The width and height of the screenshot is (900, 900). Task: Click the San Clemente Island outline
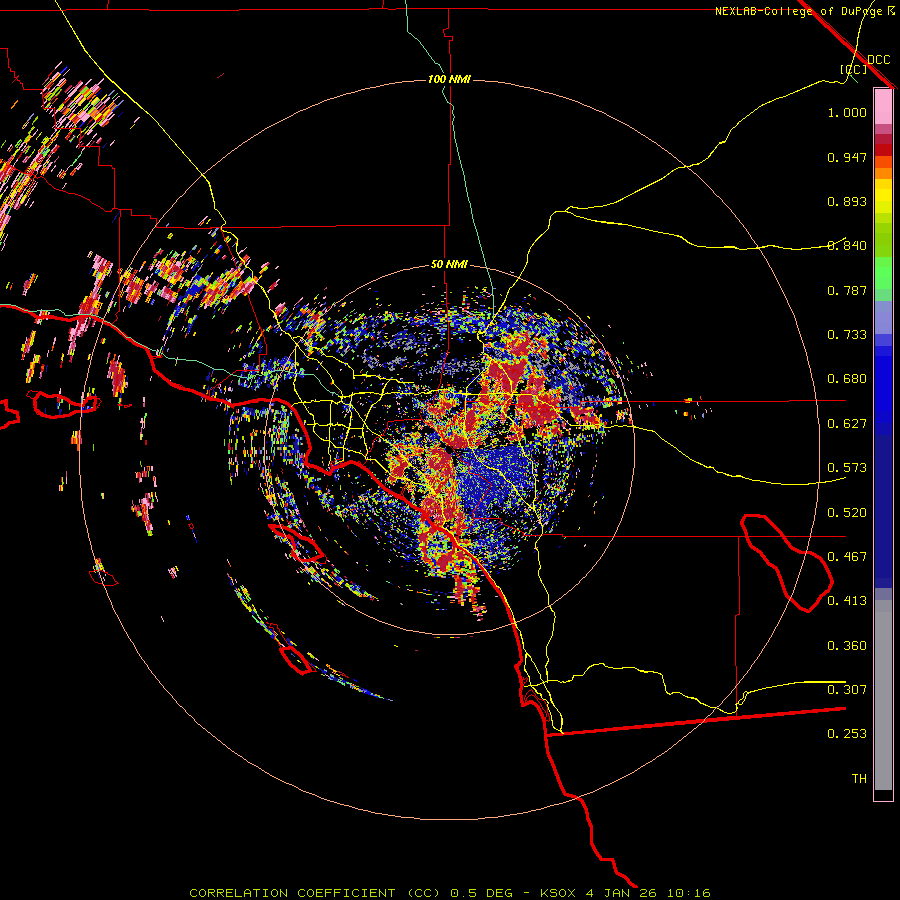click(x=296, y=660)
